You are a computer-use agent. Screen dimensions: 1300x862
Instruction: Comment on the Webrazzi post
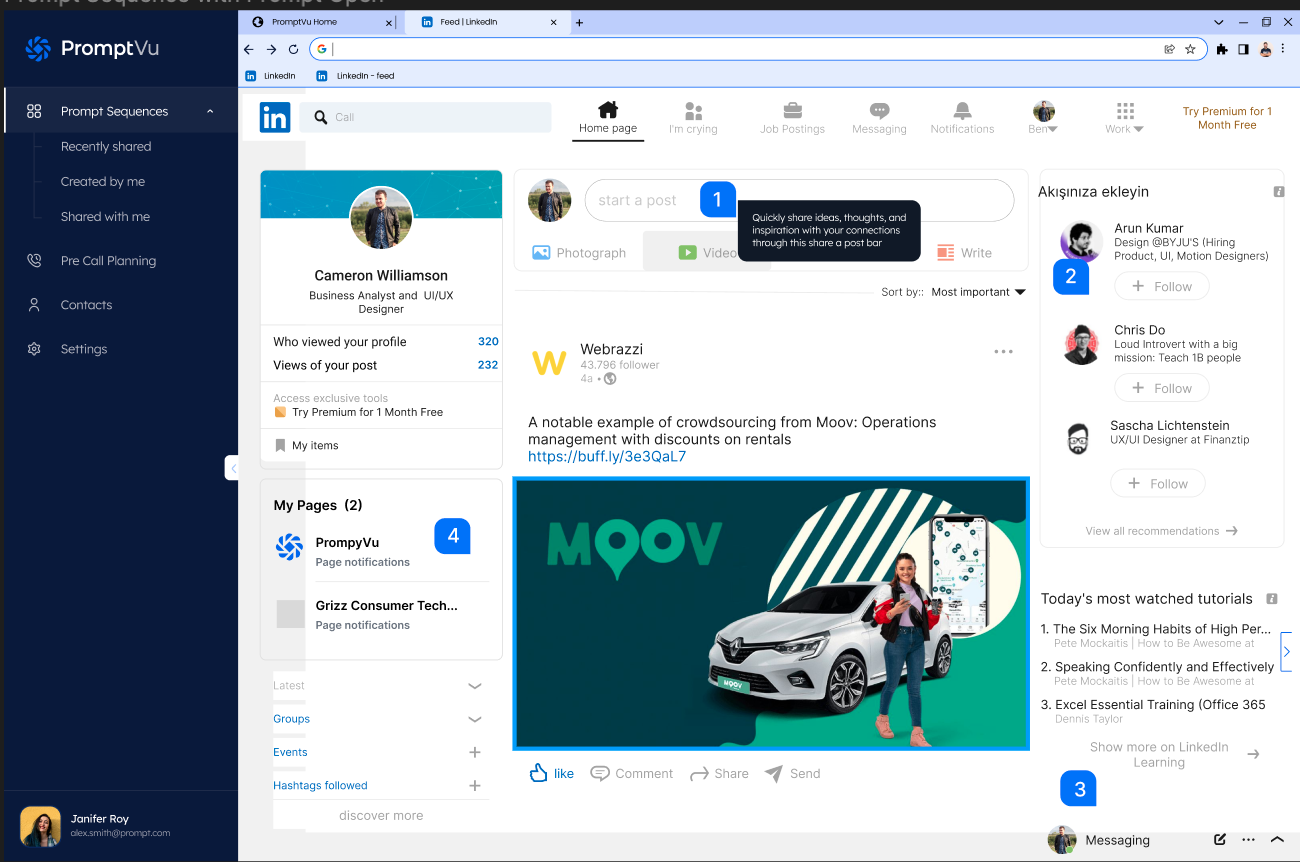tap(631, 773)
